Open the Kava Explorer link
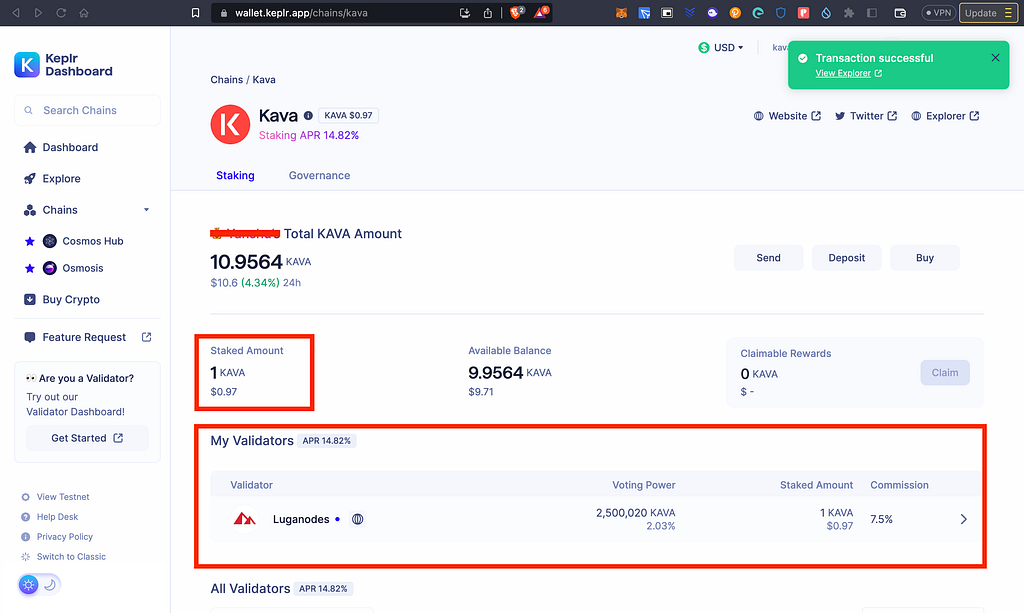Screen dimensions: 1024x613 (945, 116)
